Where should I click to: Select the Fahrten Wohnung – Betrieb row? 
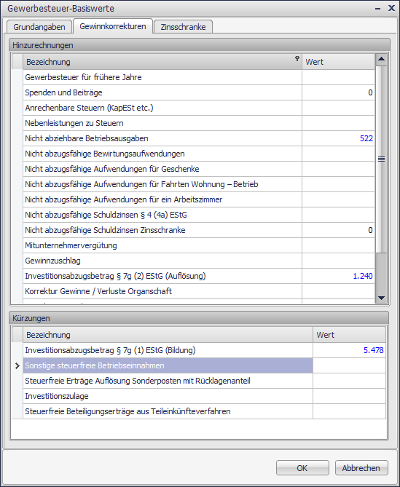click(199, 184)
